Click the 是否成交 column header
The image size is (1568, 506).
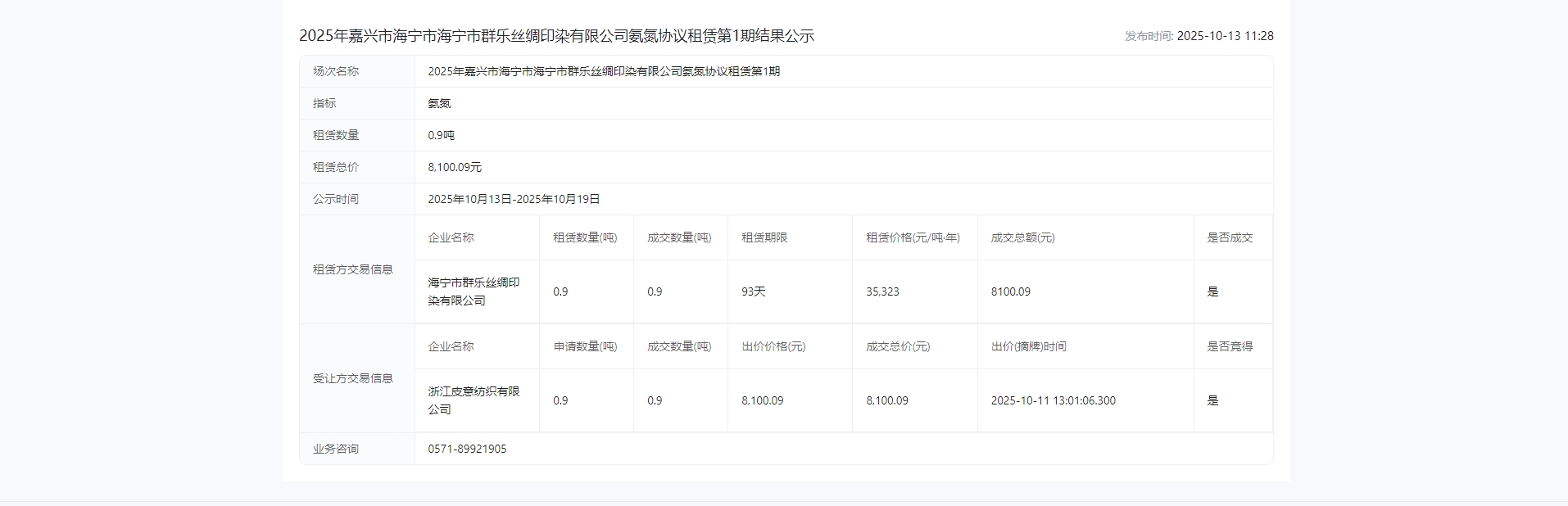1229,237
